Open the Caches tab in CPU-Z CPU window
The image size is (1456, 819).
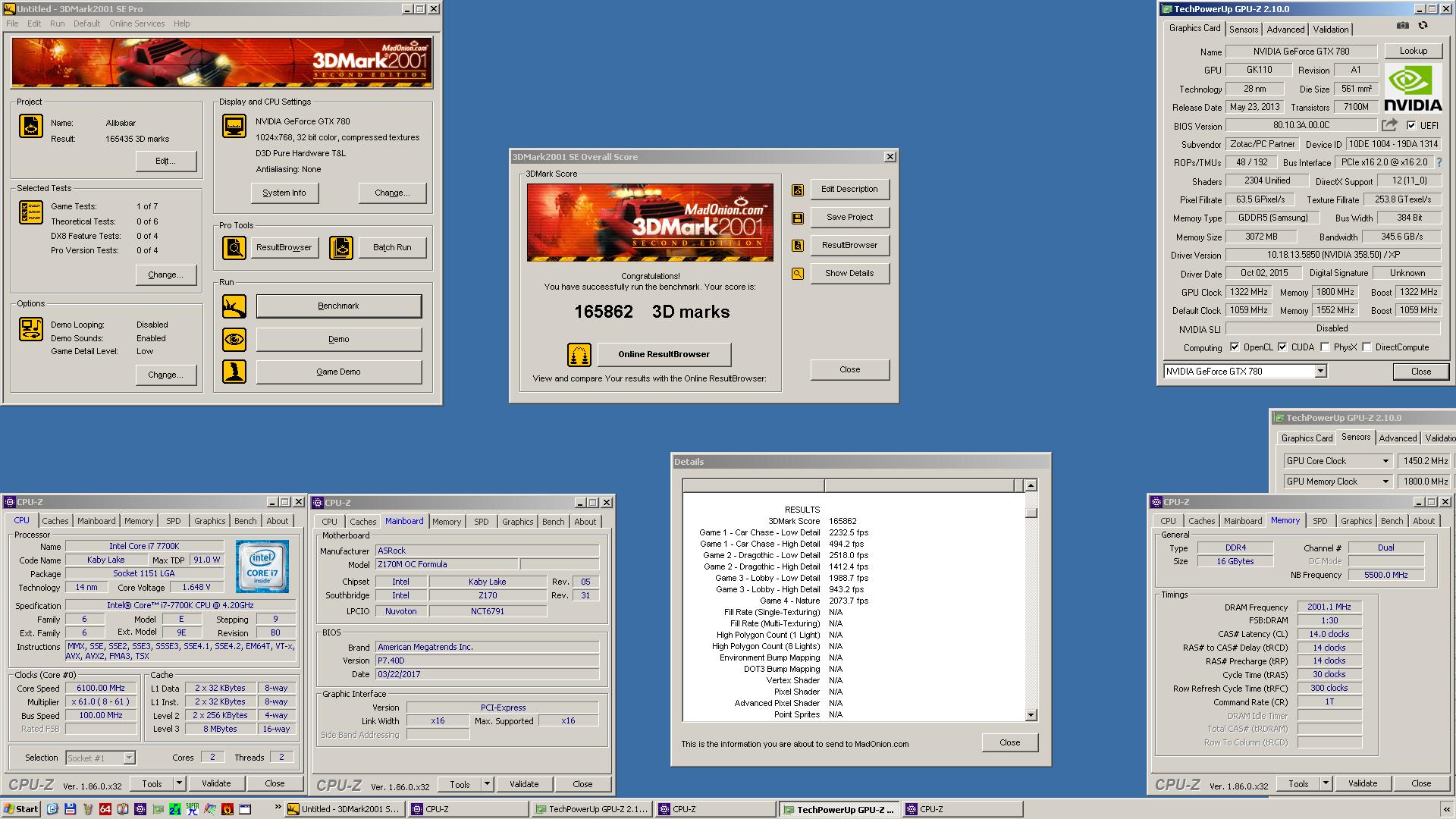click(55, 521)
